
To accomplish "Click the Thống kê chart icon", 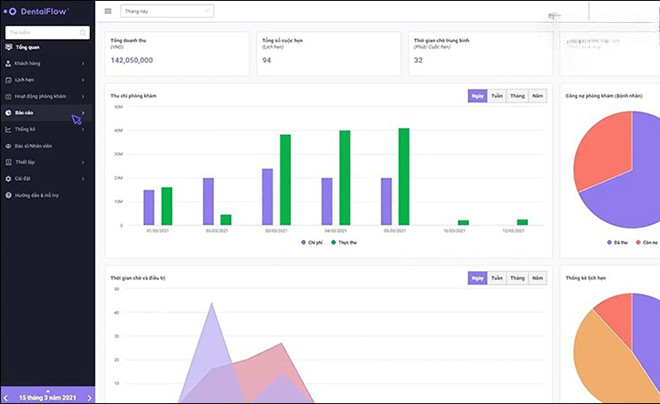I will point(8,129).
